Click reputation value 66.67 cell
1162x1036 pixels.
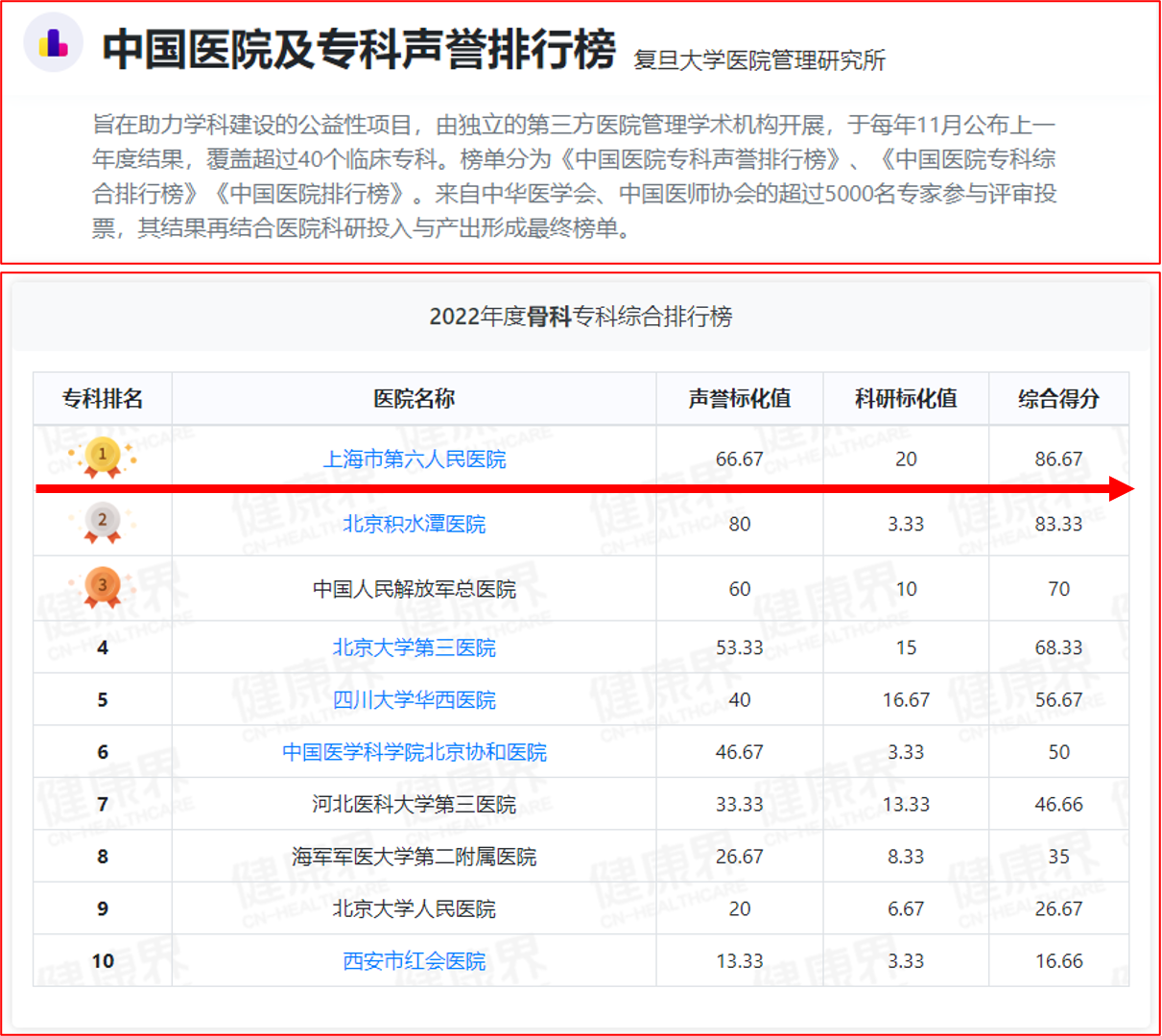click(x=740, y=459)
